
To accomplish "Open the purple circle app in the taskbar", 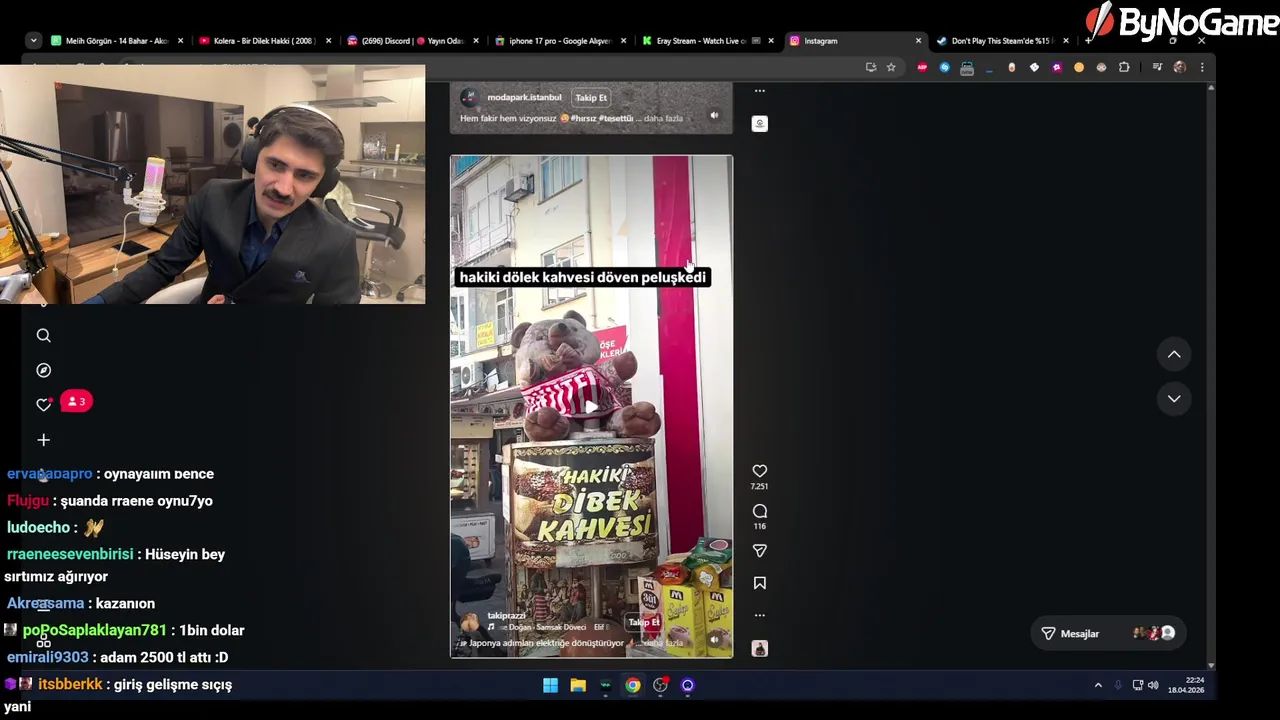I will (x=687, y=685).
